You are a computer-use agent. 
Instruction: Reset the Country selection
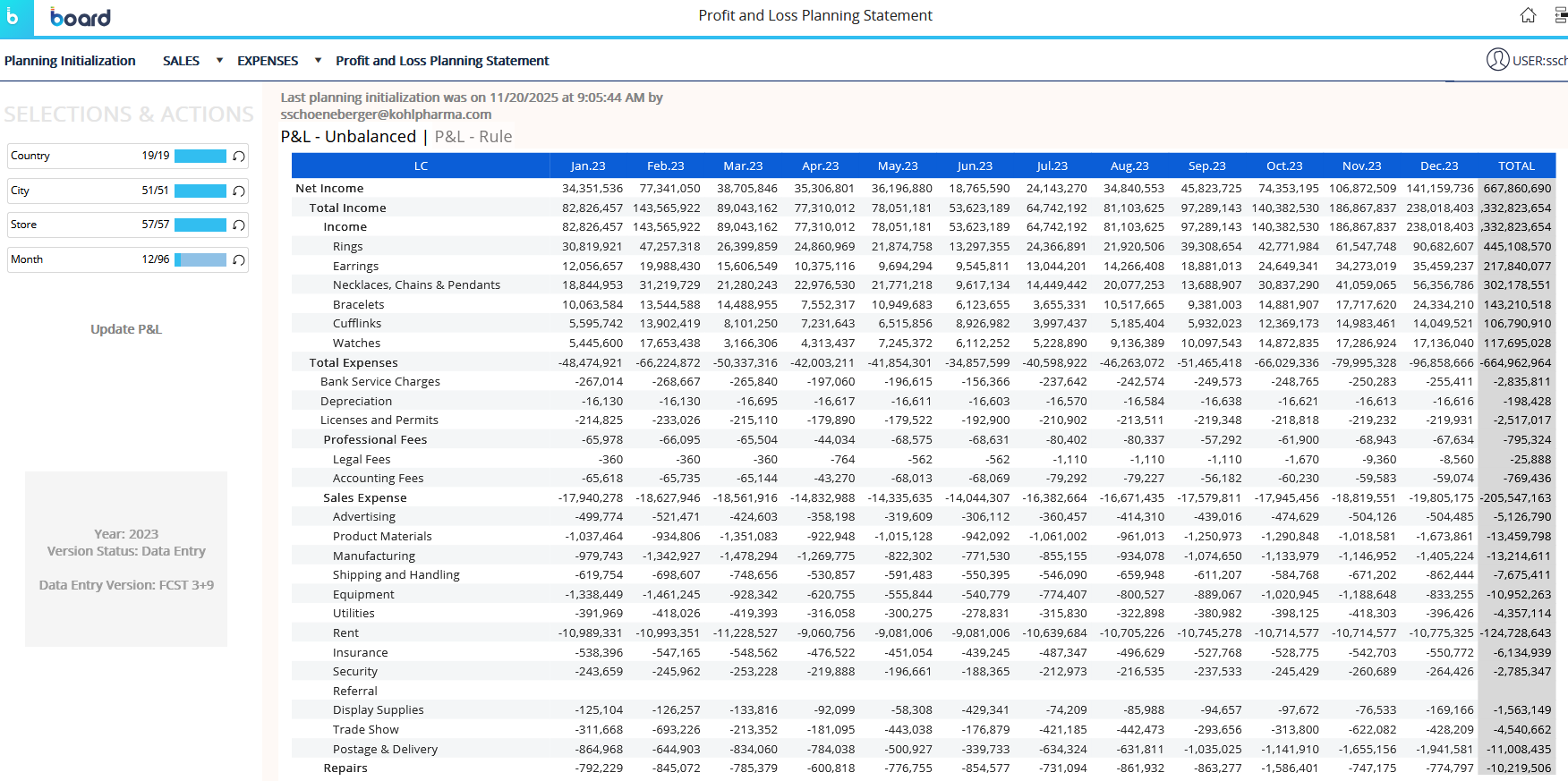point(239,156)
